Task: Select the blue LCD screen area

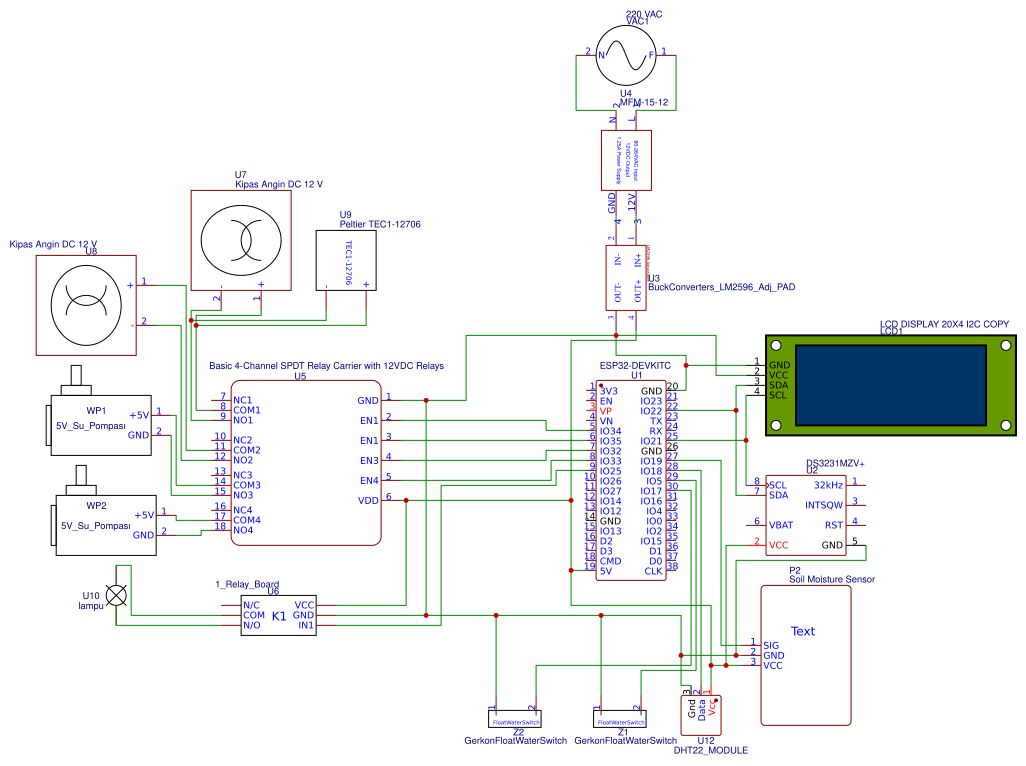Action: click(x=891, y=385)
